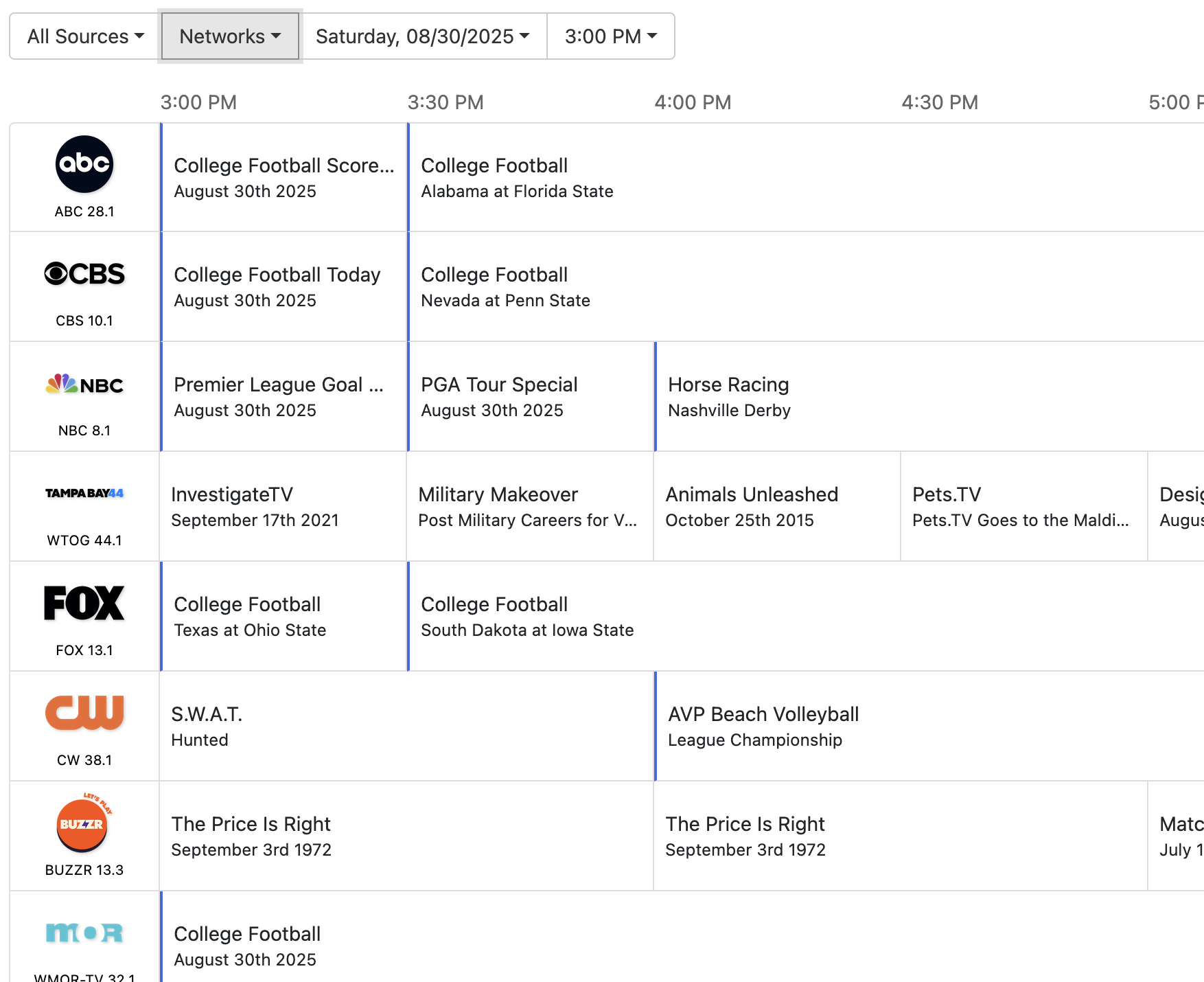Viewport: 1204px width, 982px height.
Task: Select the NBC peacock logo
Action: click(84, 385)
